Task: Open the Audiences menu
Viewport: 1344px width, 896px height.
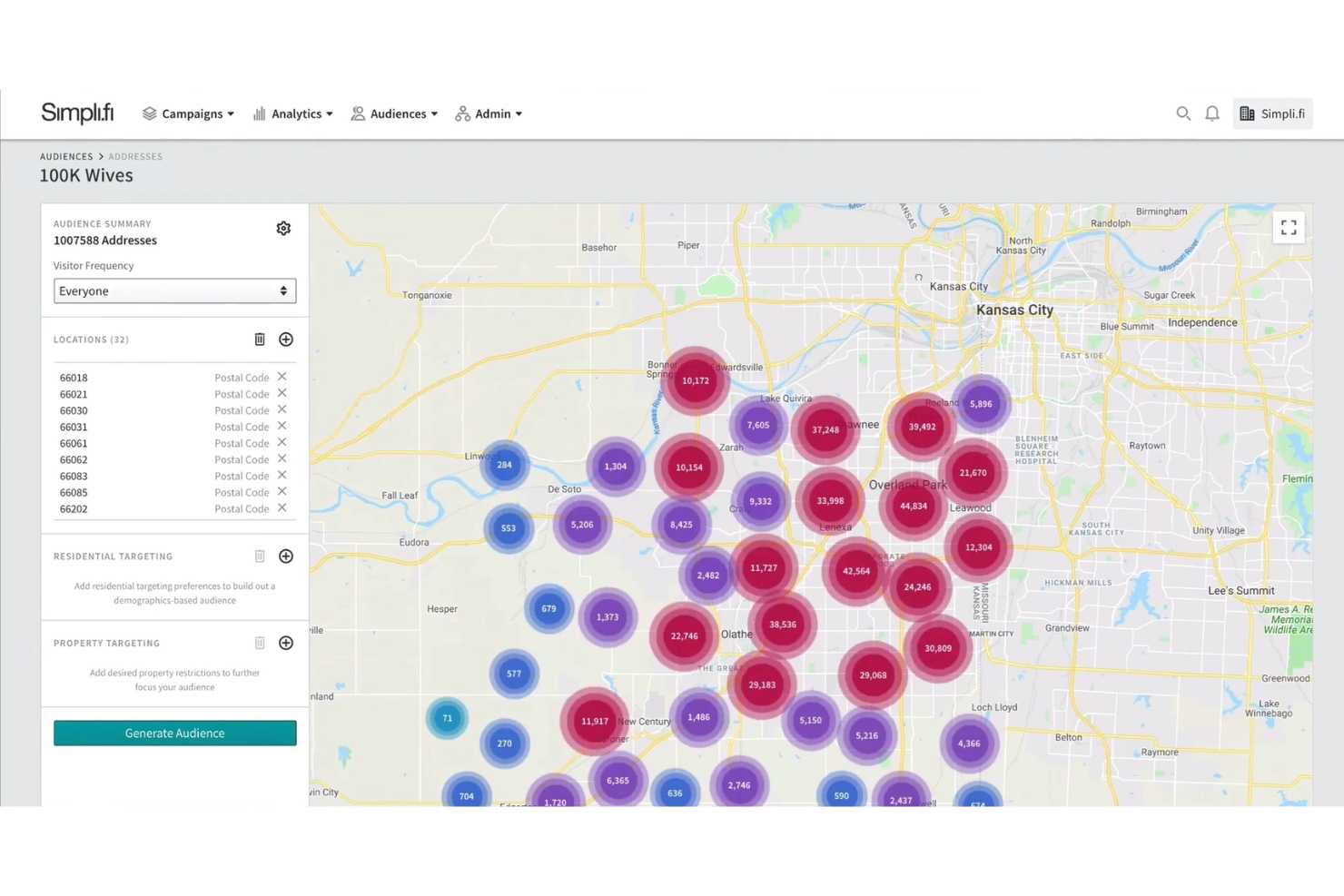Action: click(x=394, y=113)
